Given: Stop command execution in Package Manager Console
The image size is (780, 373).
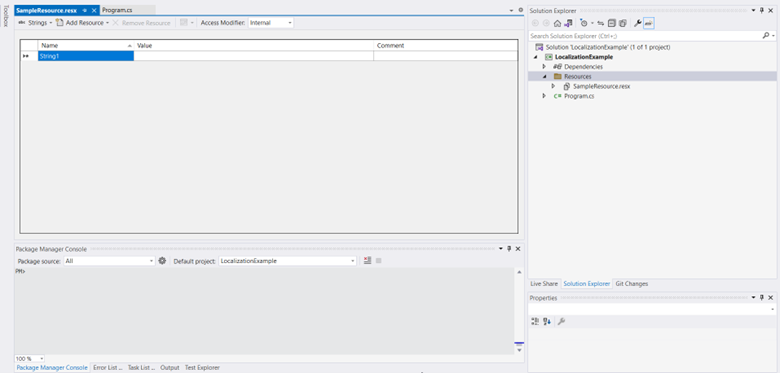Looking at the screenshot, I should click(x=379, y=261).
